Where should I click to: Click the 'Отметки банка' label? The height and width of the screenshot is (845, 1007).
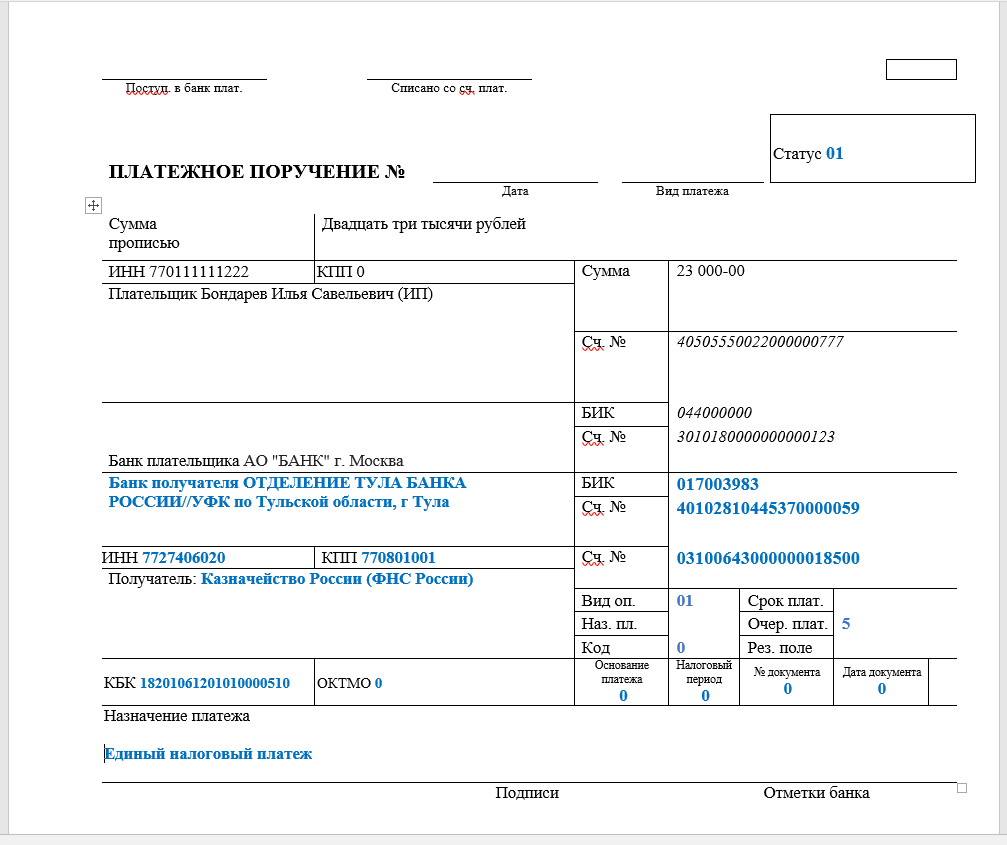pos(816,793)
